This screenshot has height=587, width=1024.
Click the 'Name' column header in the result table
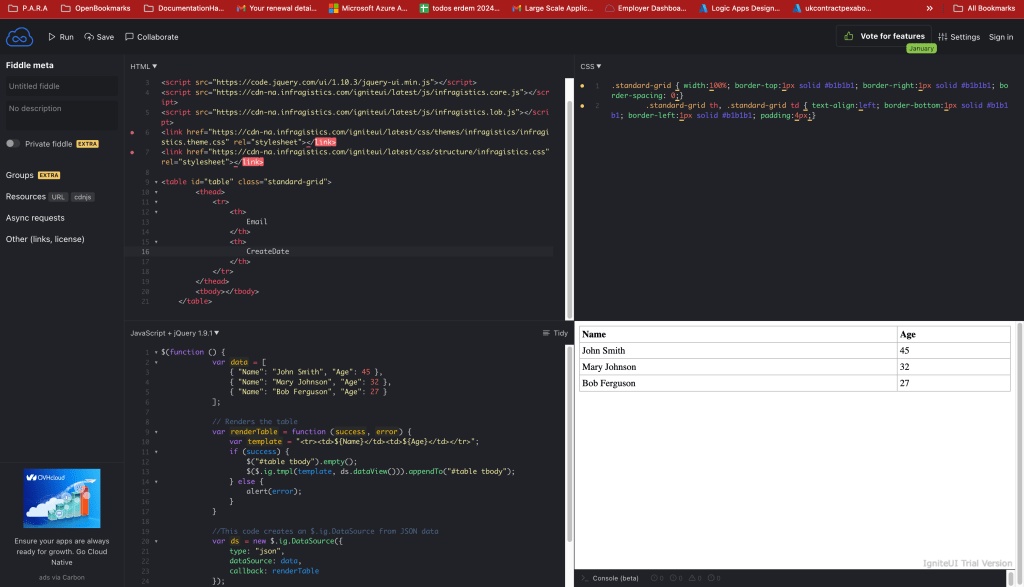tap(738, 334)
